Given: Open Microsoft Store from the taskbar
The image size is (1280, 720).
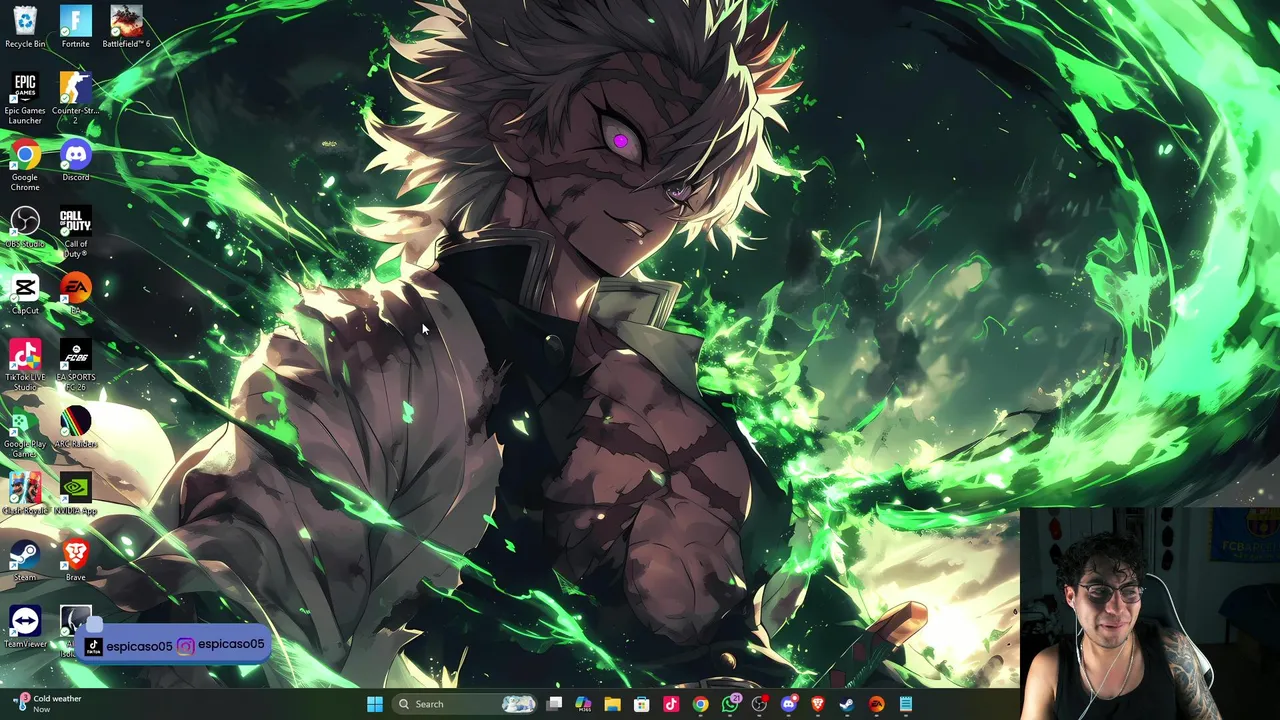Looking at the screenshot, I should (x=642, y=704).
